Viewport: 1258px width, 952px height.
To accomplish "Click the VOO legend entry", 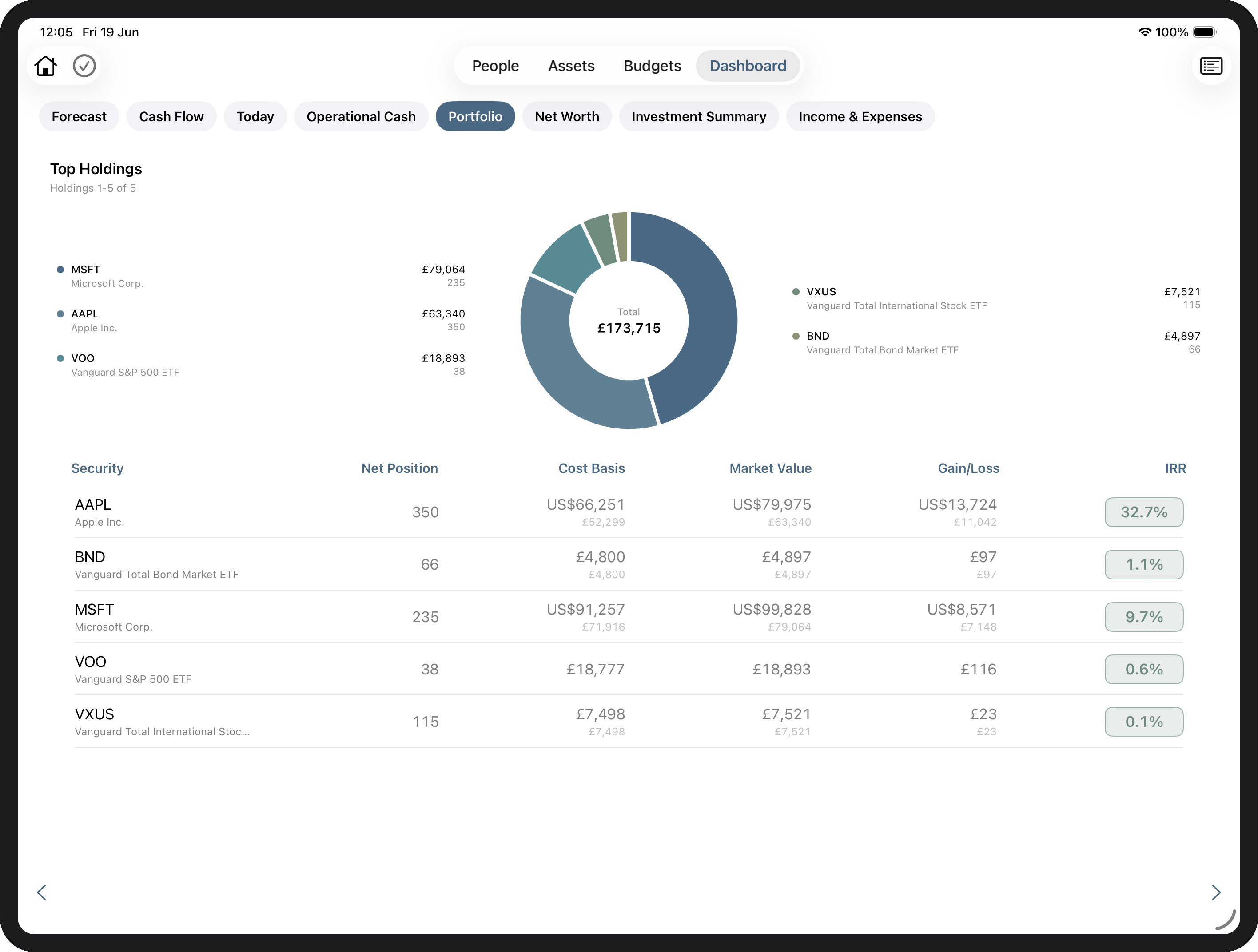I will [260, 365].
